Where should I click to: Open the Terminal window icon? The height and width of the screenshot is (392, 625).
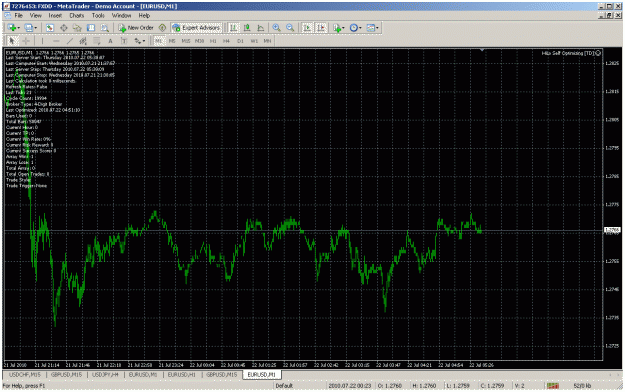point(91,28)
